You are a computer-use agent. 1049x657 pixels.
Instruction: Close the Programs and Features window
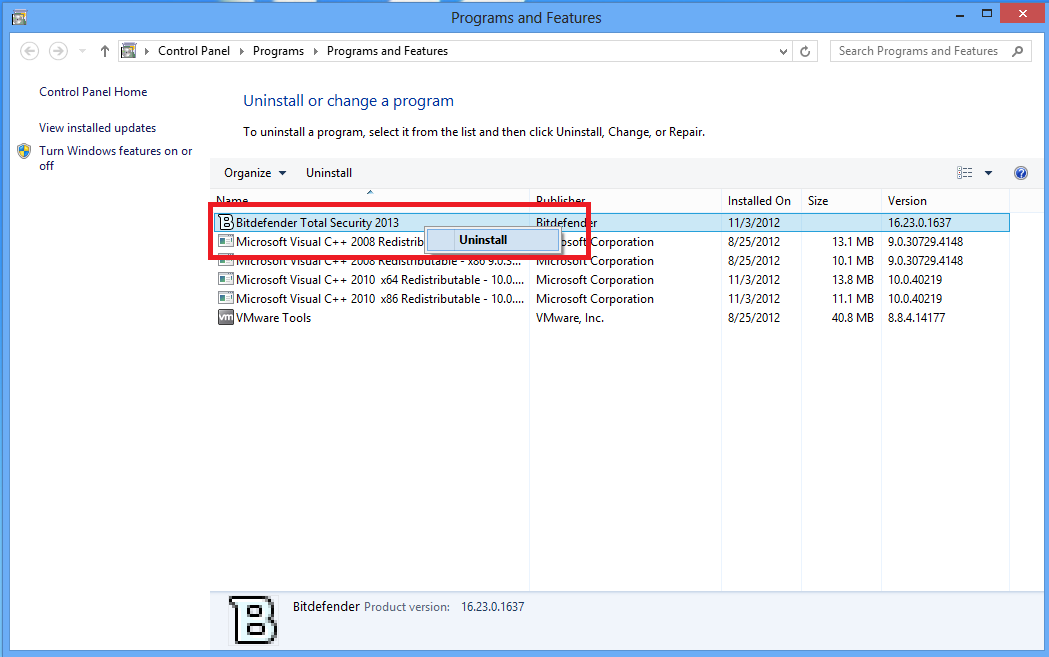coord(1022,13)
